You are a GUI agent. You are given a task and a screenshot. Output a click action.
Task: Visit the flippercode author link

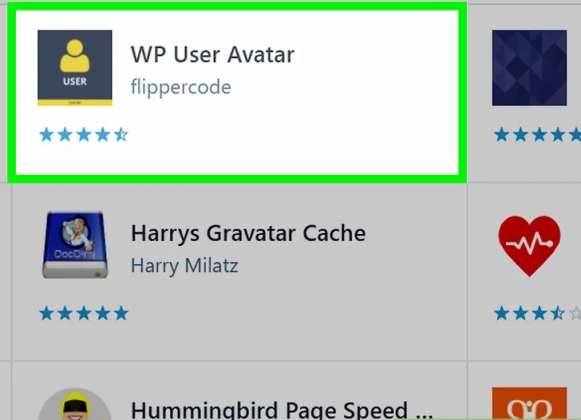click(x=181, y=87)
